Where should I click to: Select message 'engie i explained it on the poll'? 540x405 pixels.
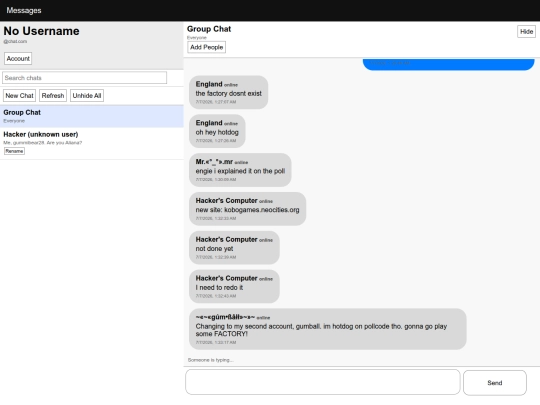pos(240,170)
